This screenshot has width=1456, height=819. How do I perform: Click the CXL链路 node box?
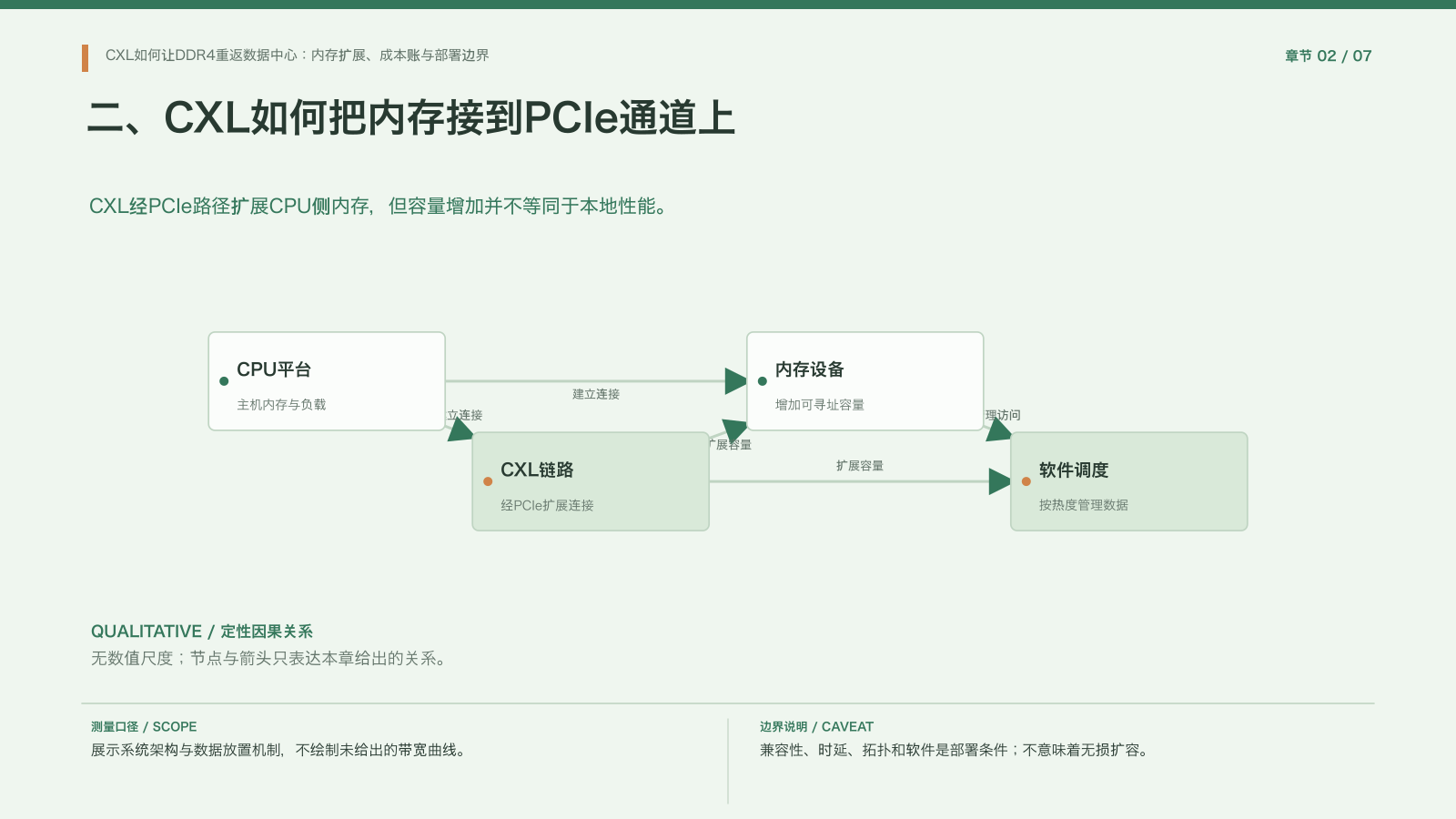click(x=591, y=481)
